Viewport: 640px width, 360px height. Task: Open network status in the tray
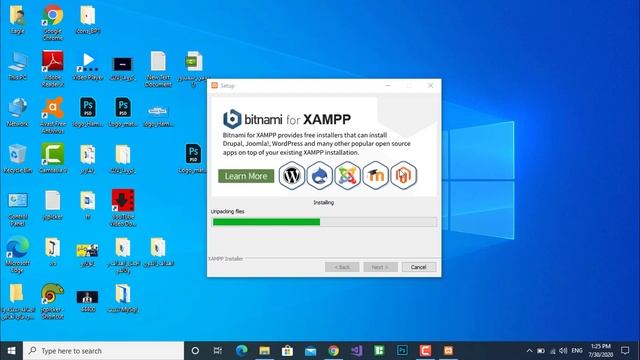[553, 351]
